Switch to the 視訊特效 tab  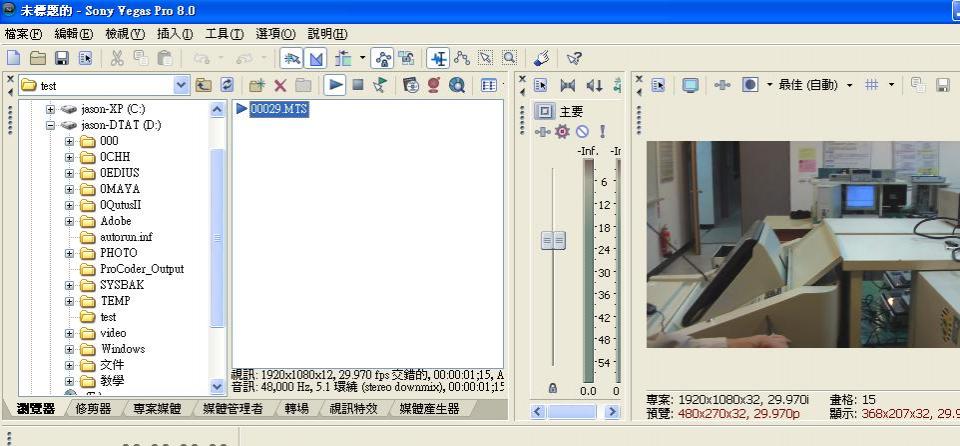click(353, 409)
